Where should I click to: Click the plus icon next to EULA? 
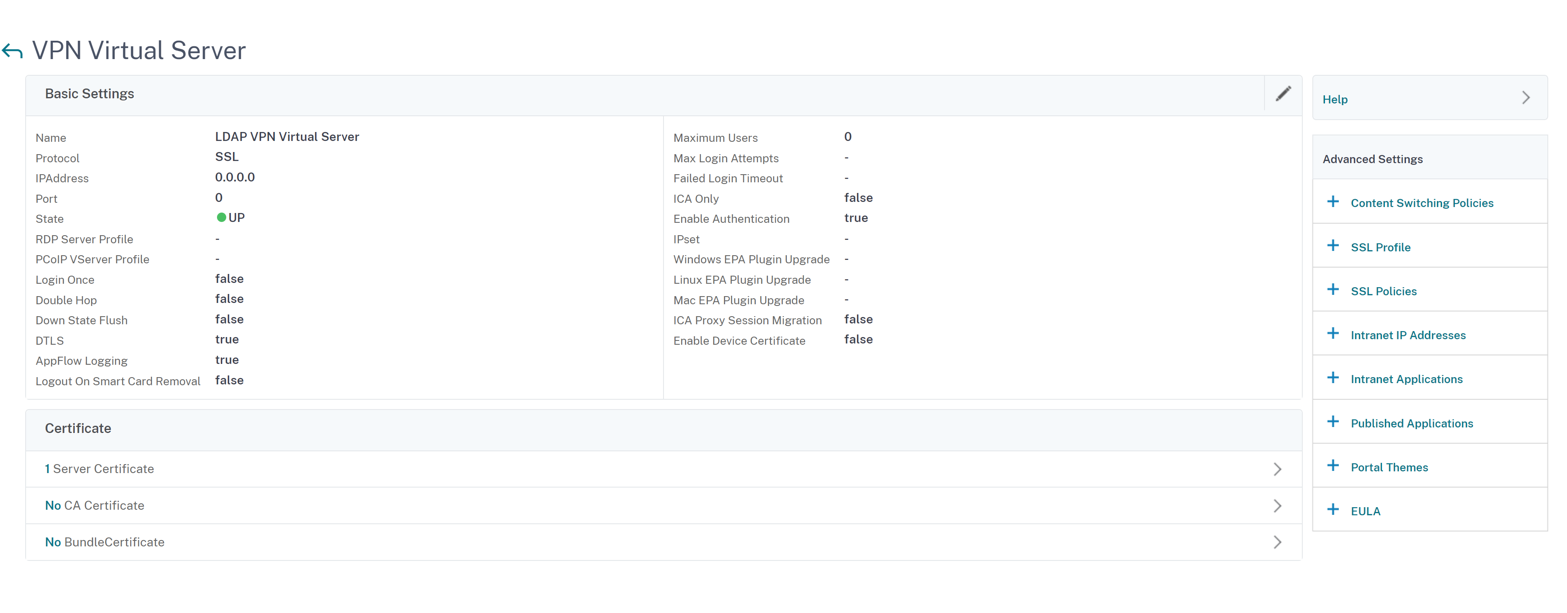[x=1332, y=510]
